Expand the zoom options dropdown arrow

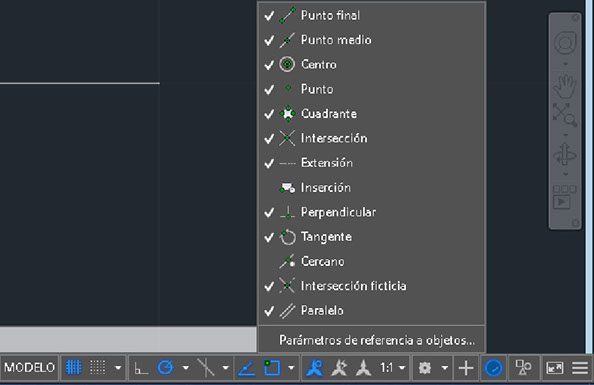pyautogui.click(x=565, y=135)
